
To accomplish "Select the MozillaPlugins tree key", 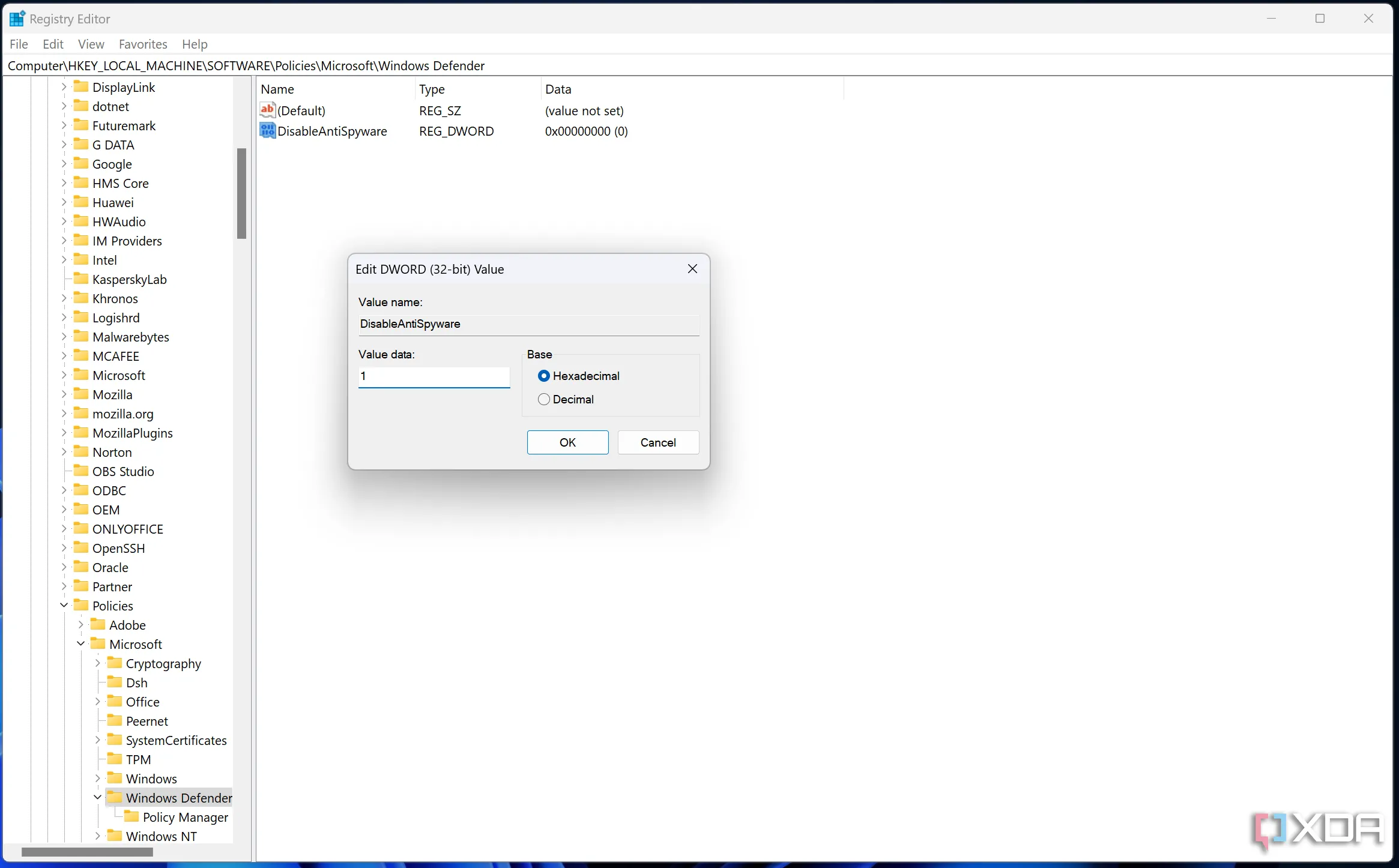I will pos(133,433).
